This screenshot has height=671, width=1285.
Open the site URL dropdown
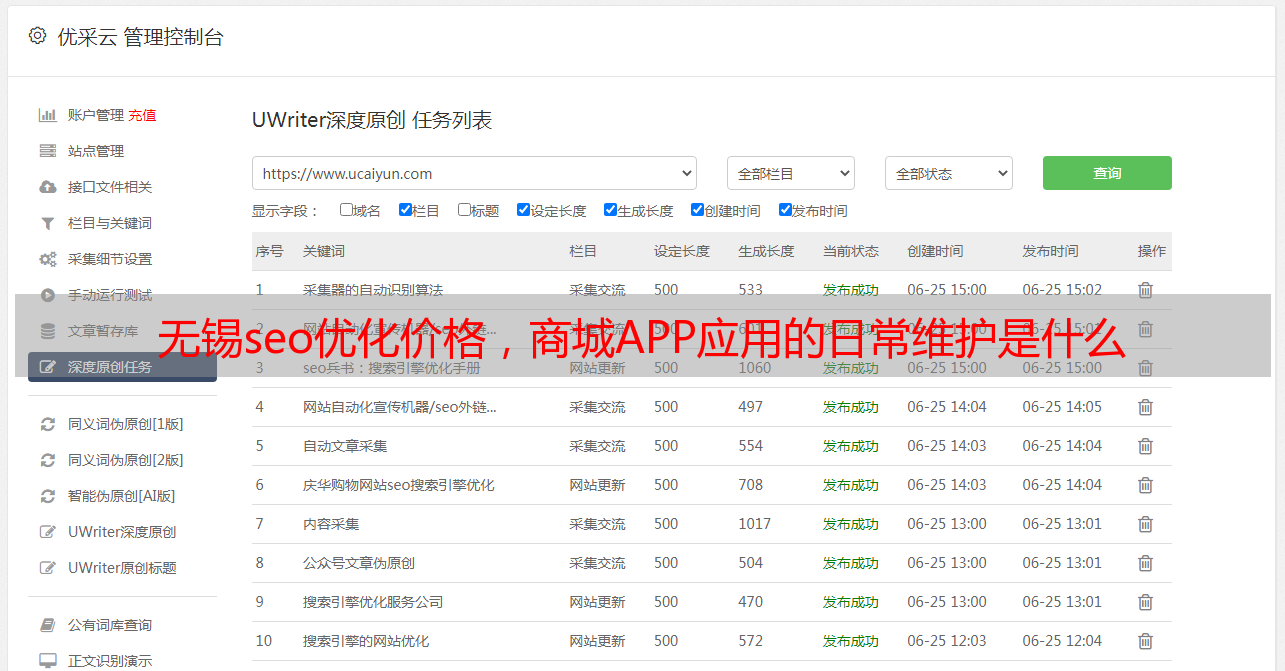coord(474,173)
